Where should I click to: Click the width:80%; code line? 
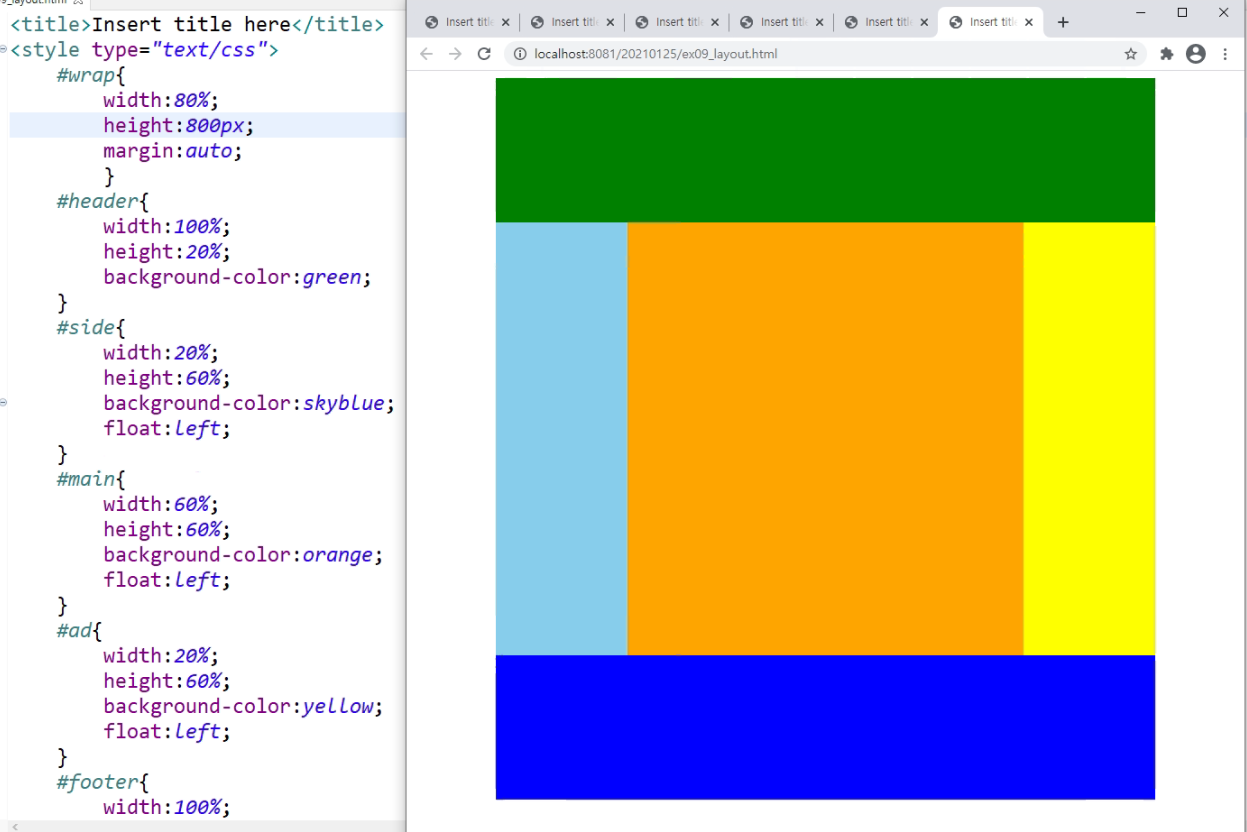tap(160, 100)
